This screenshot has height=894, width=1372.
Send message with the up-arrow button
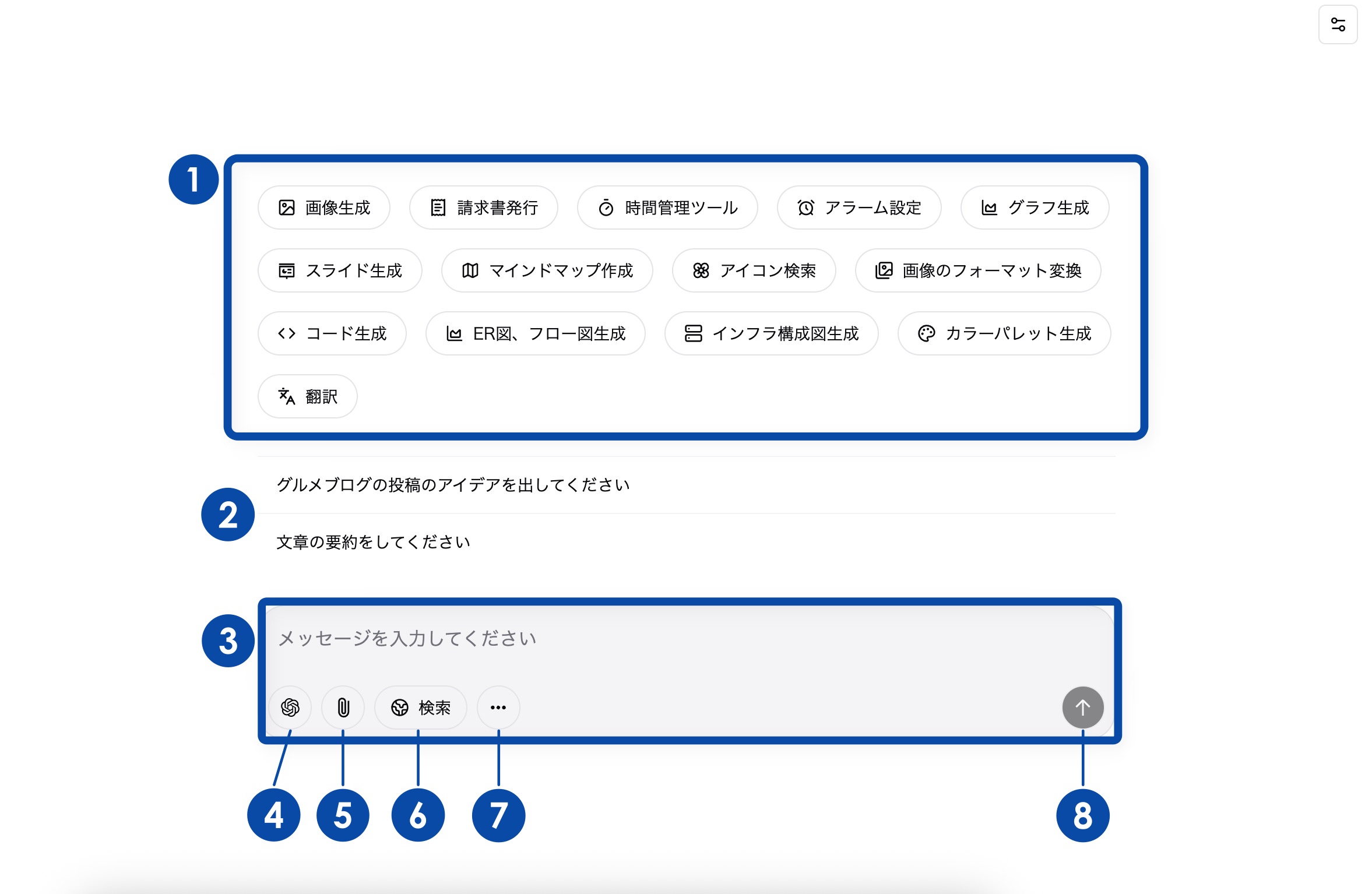pos(1083,708)
